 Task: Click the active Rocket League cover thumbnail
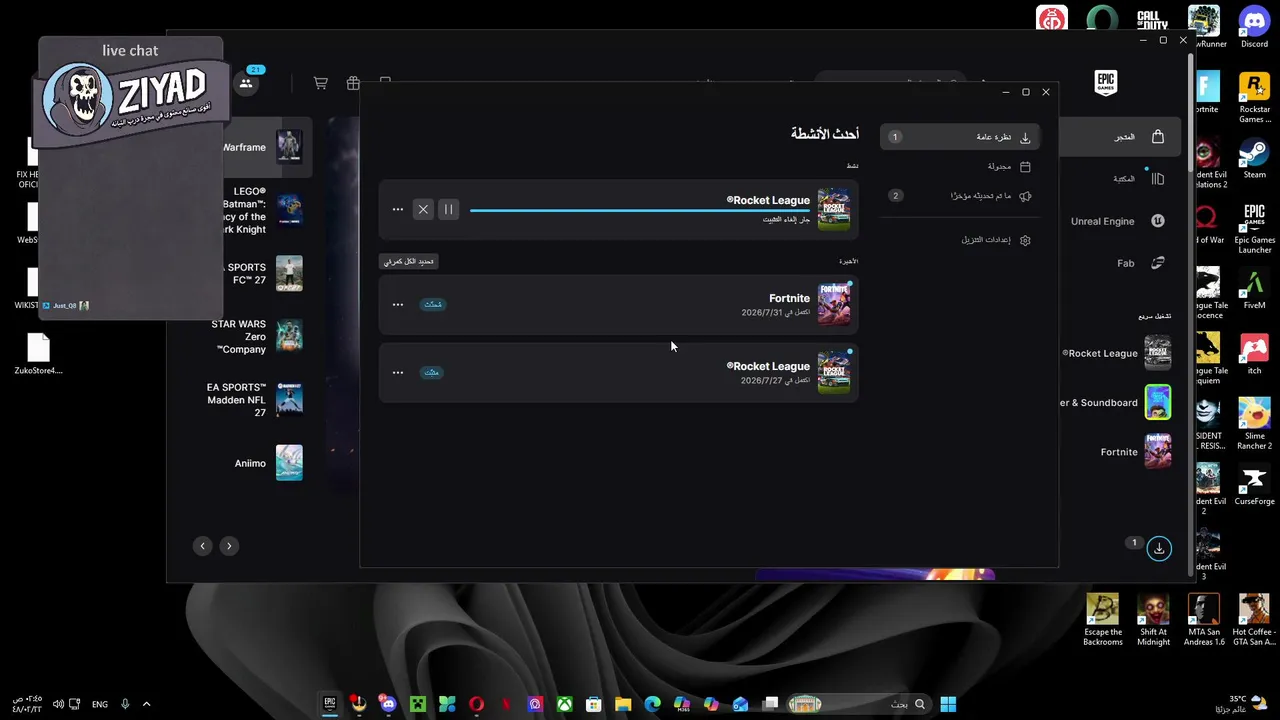tap(834, 209)
